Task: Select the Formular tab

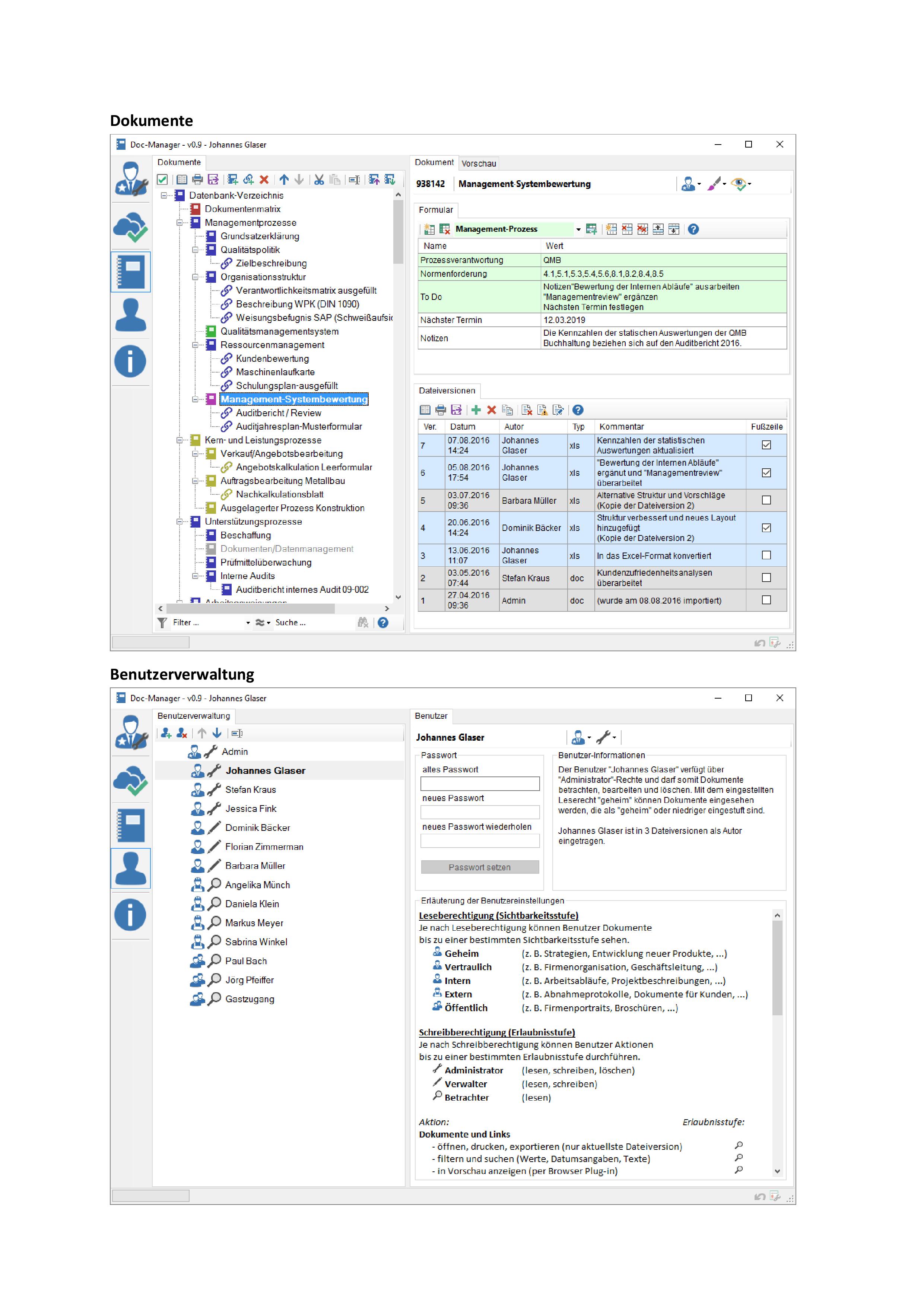Action: 436,209
